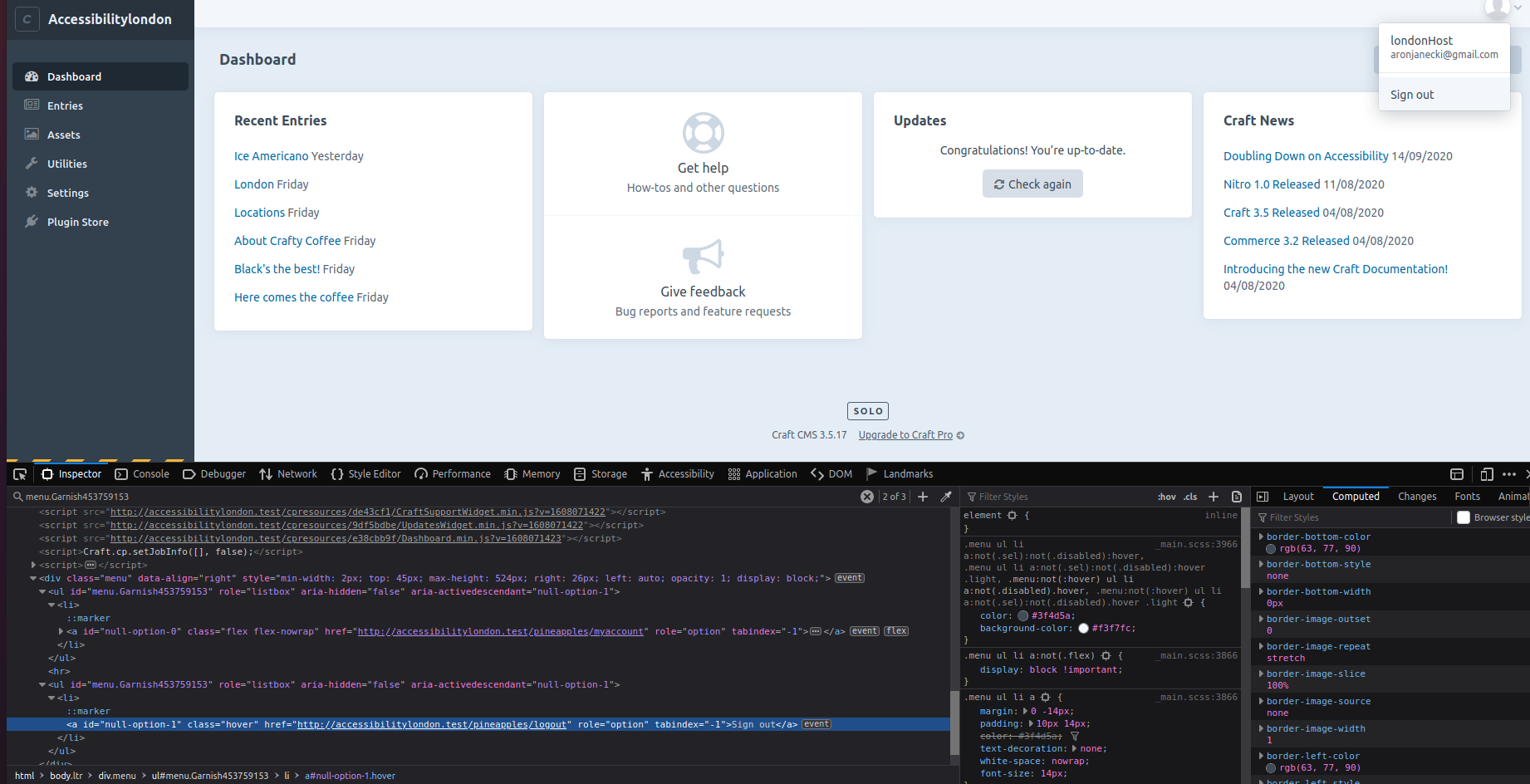
Task: Expand the null-option-0 anchor node
Action: pos(61,631)
